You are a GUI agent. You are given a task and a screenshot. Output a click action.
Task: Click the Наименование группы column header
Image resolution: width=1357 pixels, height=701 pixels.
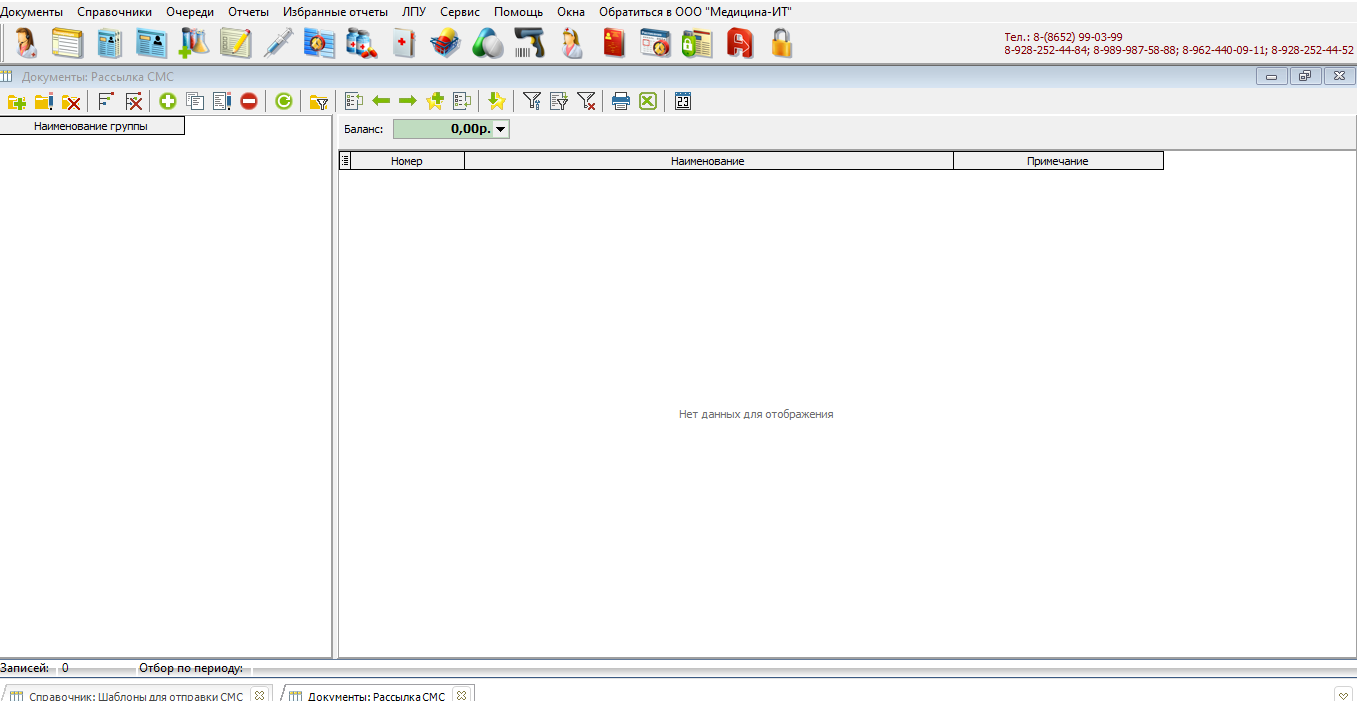coord(91,126)
